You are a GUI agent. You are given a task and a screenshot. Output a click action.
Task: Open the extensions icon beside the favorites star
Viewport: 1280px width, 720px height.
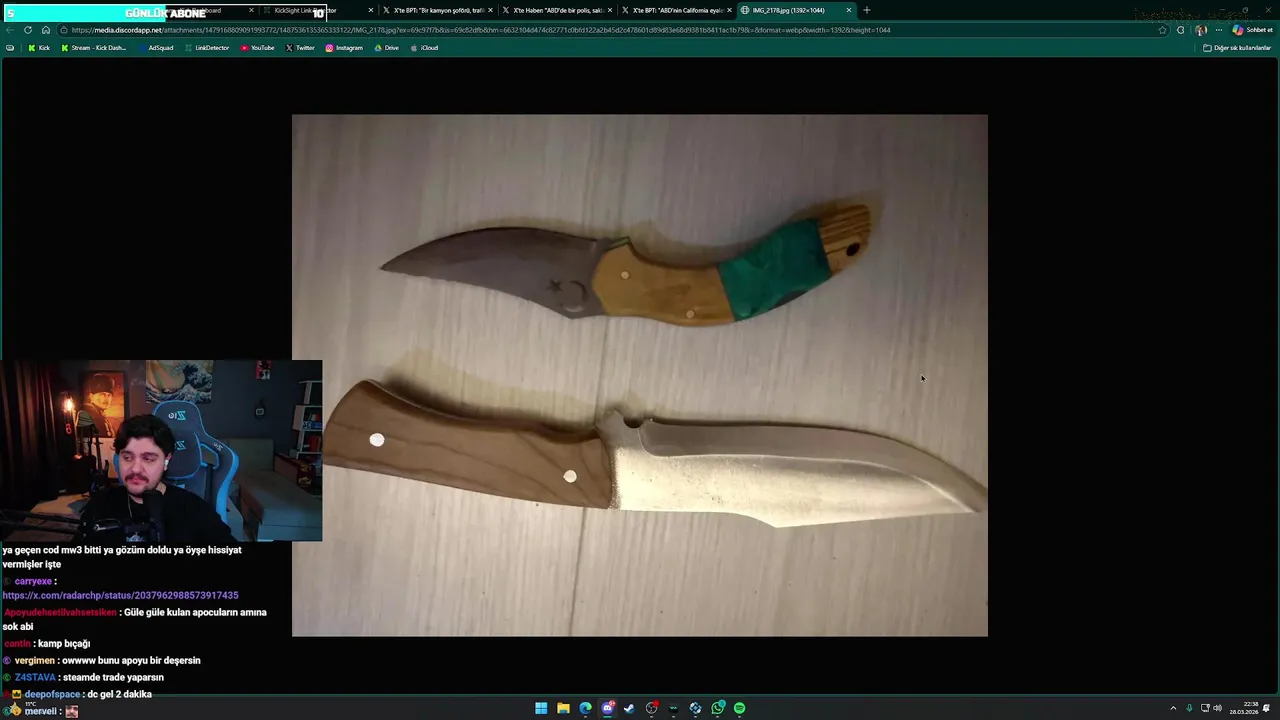pos(1181,30)
